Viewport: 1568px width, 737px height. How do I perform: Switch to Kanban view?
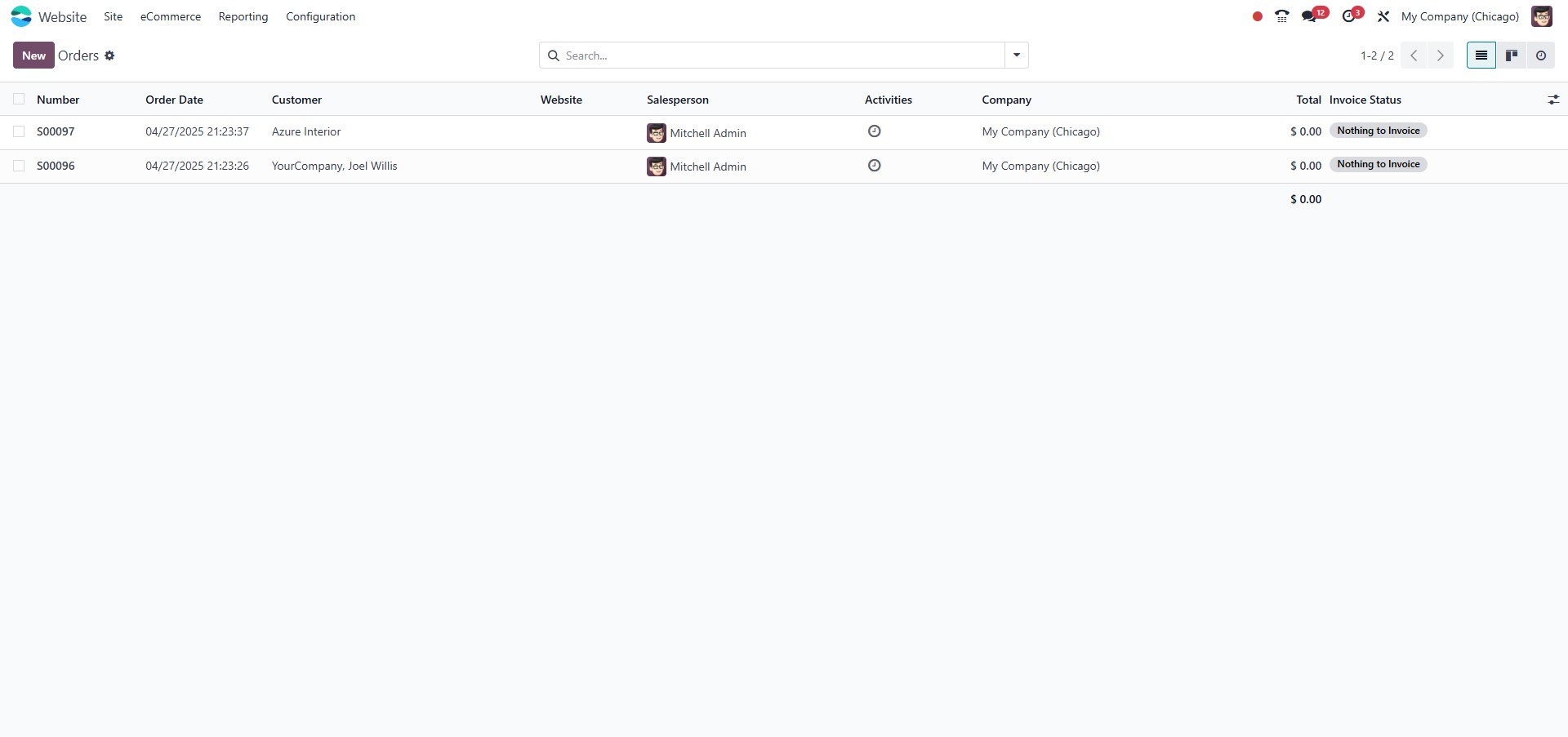pyautogui.click(x=1512, y=55)
